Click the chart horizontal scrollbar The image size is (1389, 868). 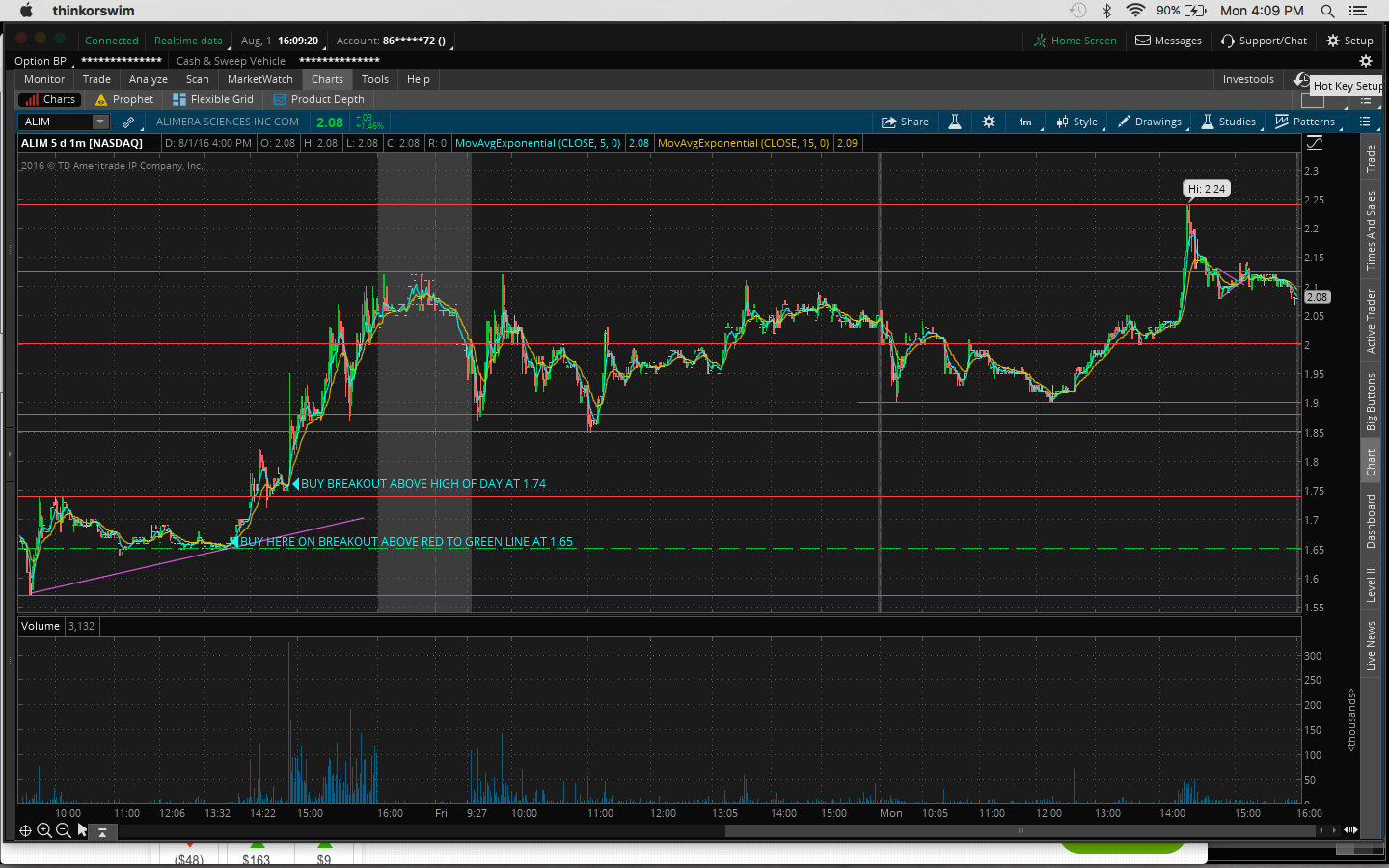pyautogui.click(x=1020, y=830)
